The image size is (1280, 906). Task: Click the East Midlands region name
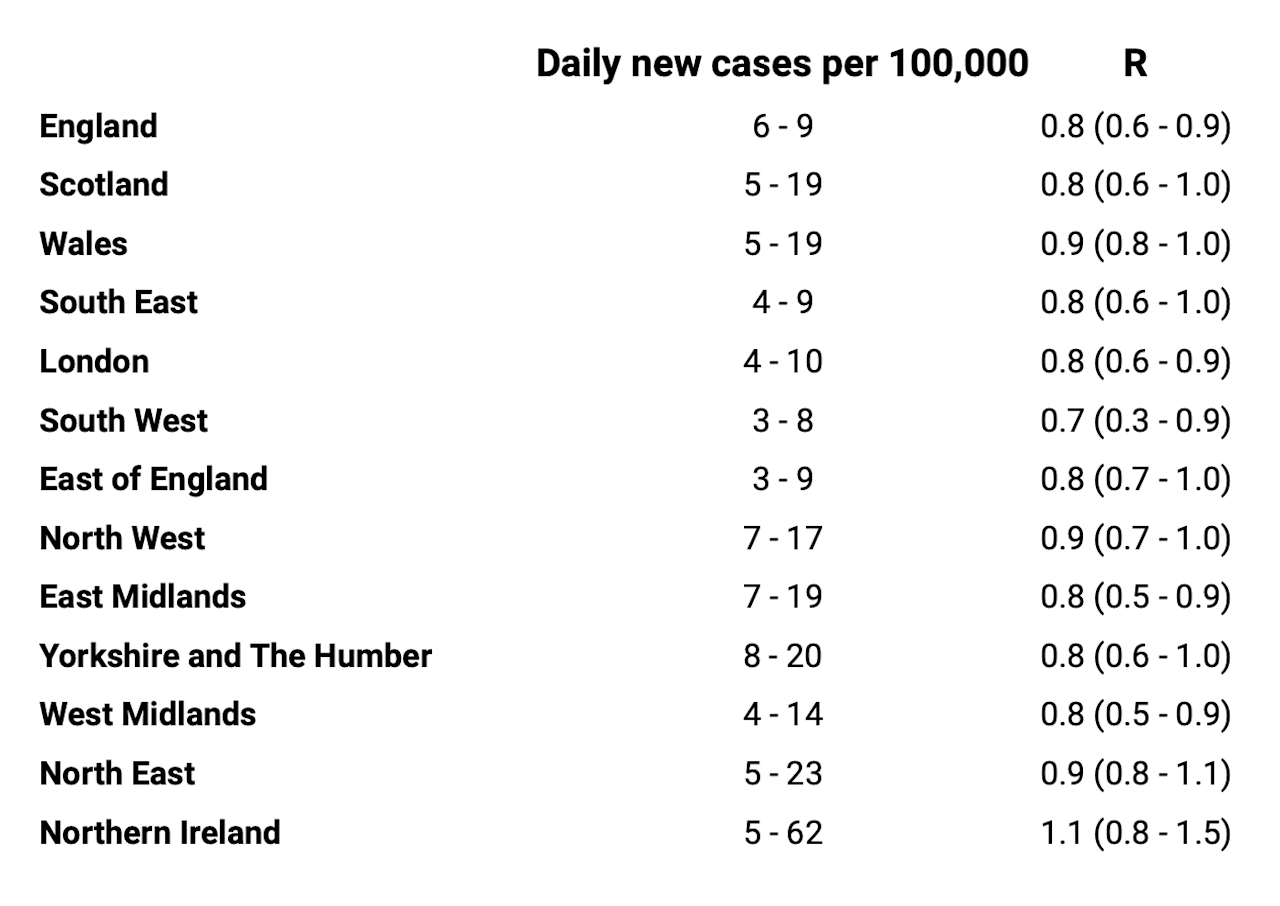pyautogui.click(x=142, y=597)
